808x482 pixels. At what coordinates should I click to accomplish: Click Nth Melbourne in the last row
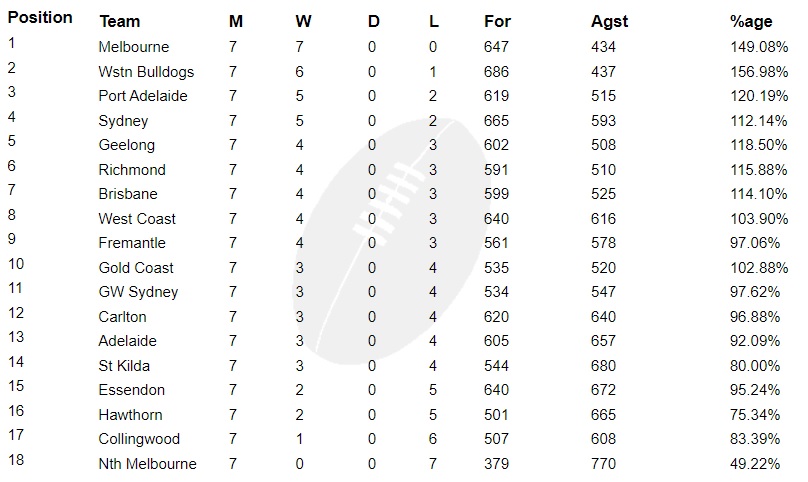click(147, 464)
